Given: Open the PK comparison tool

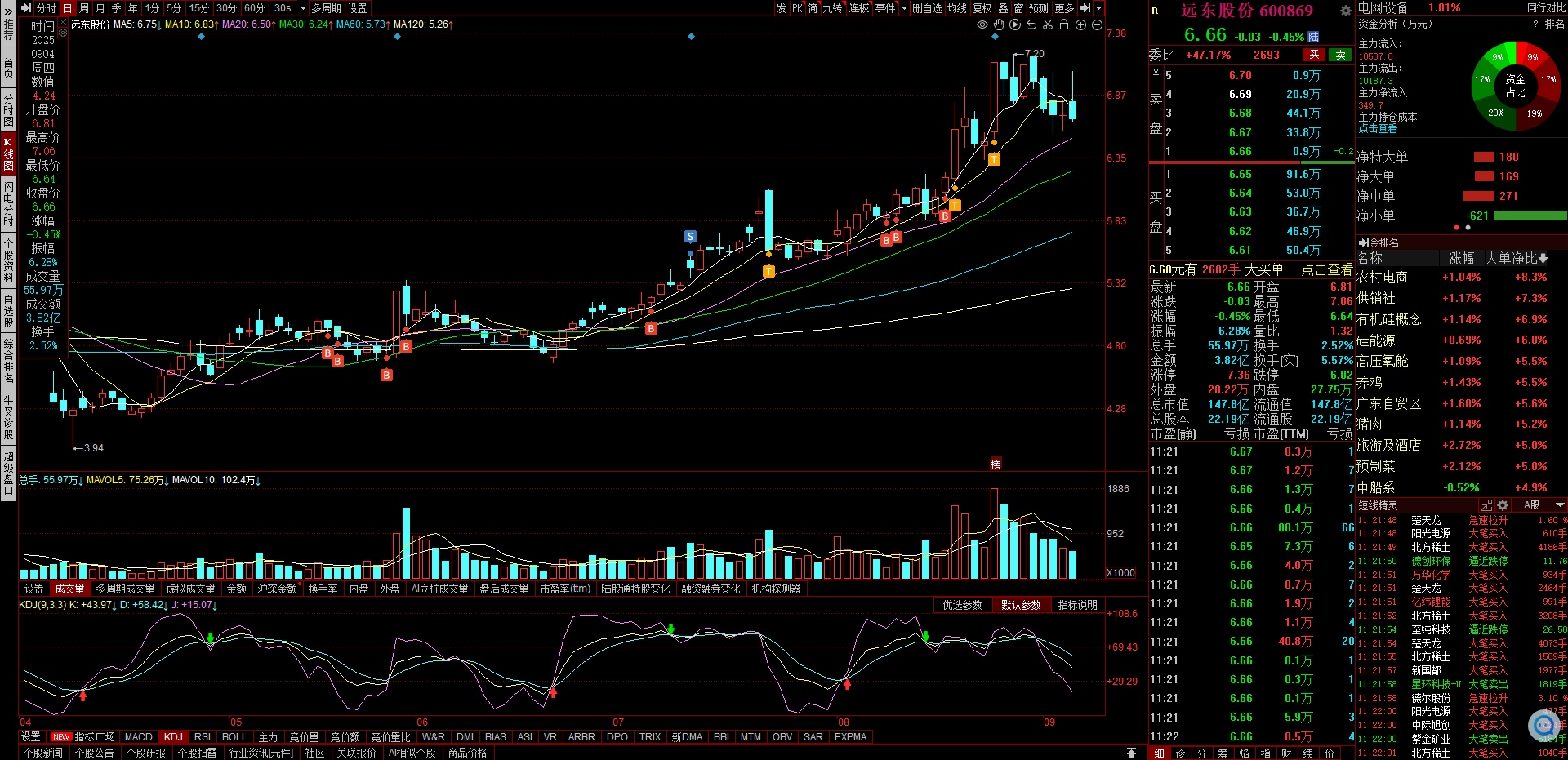Looking at the screenshot, I should (x=797, y=8).
